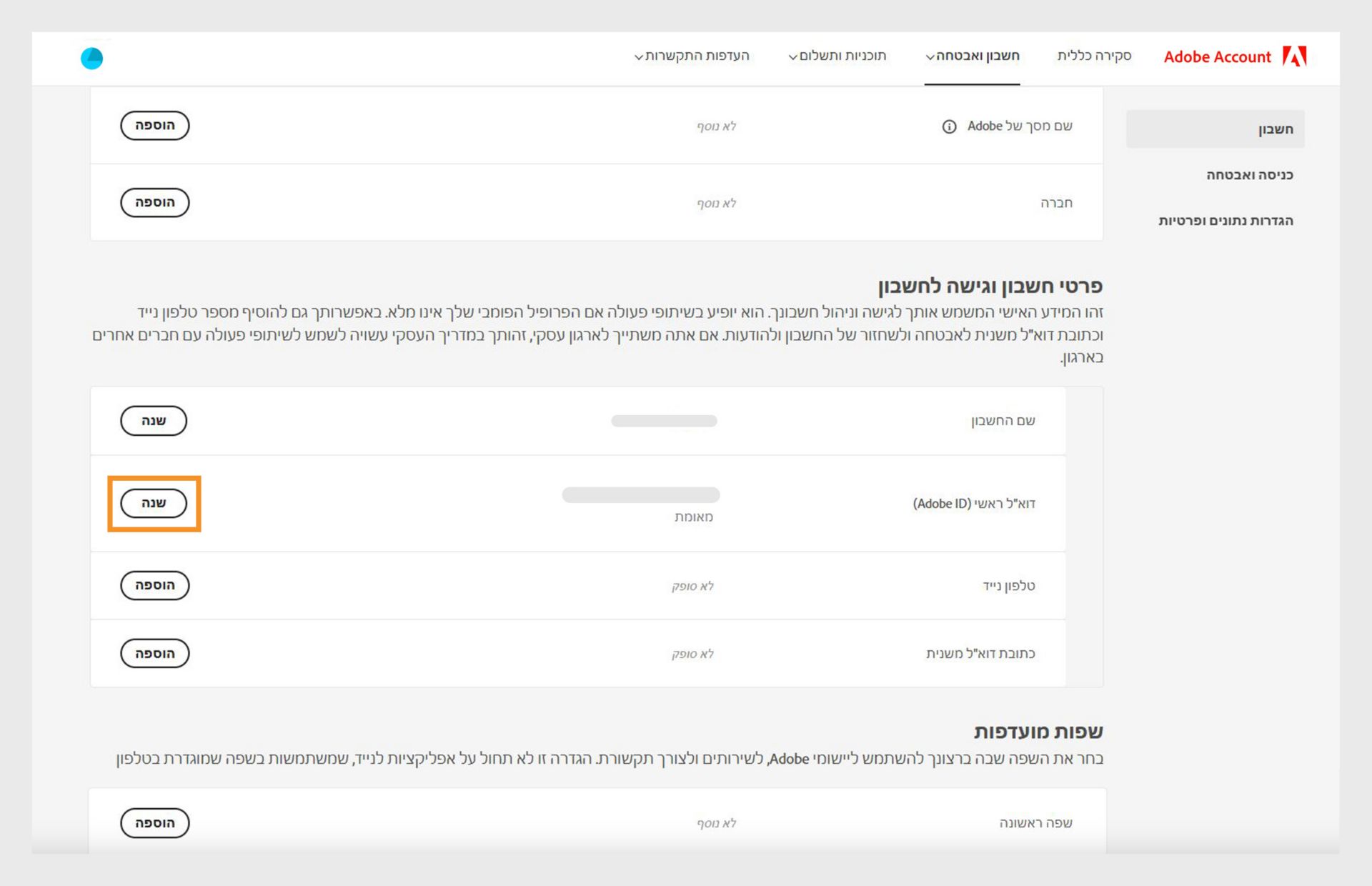Click the blurred primary email value
The width and height of the screenshot is (1372, 886).
coord(640,495)
